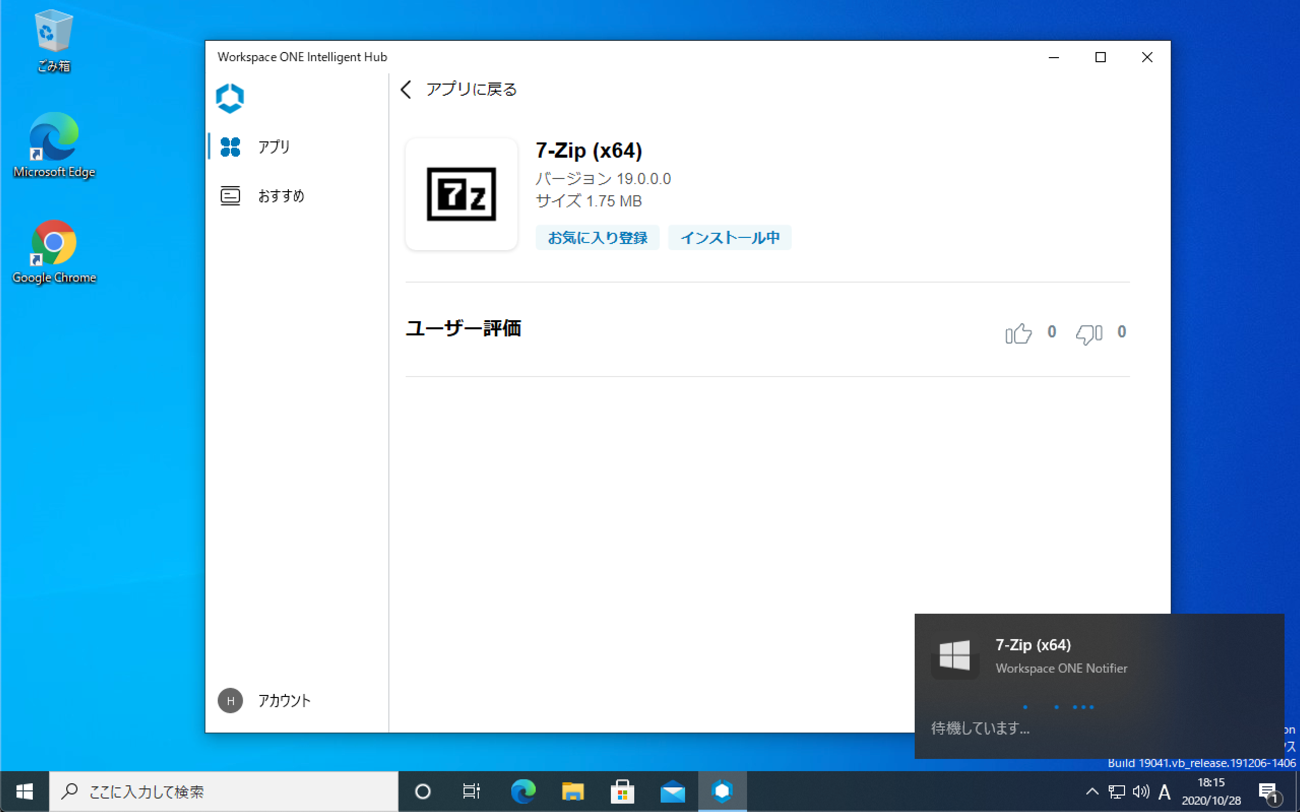This screenshot has width=1300, height=812.
Task: Click the taskbar search box
Action: [224, 791]
